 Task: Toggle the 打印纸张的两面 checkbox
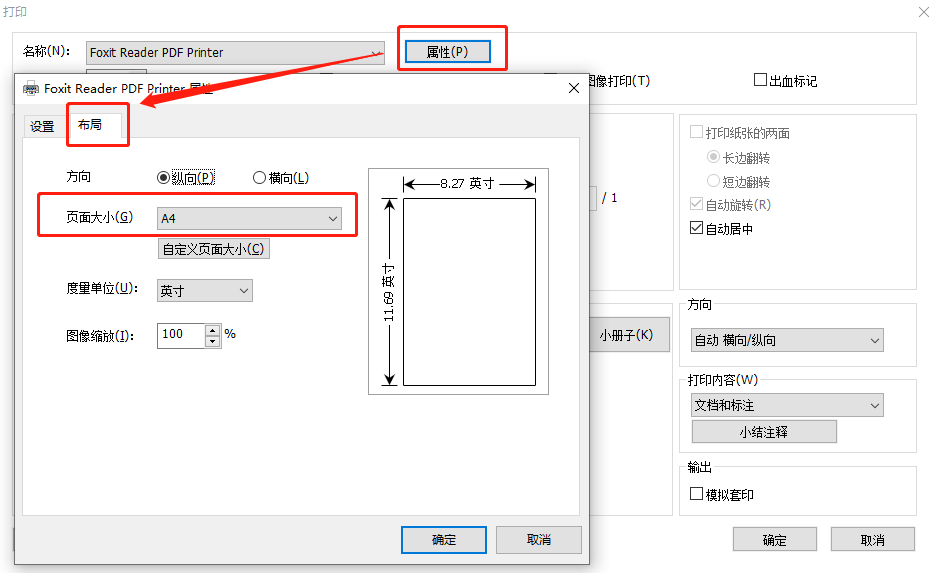pyautogui.click(x=696, y=131)
